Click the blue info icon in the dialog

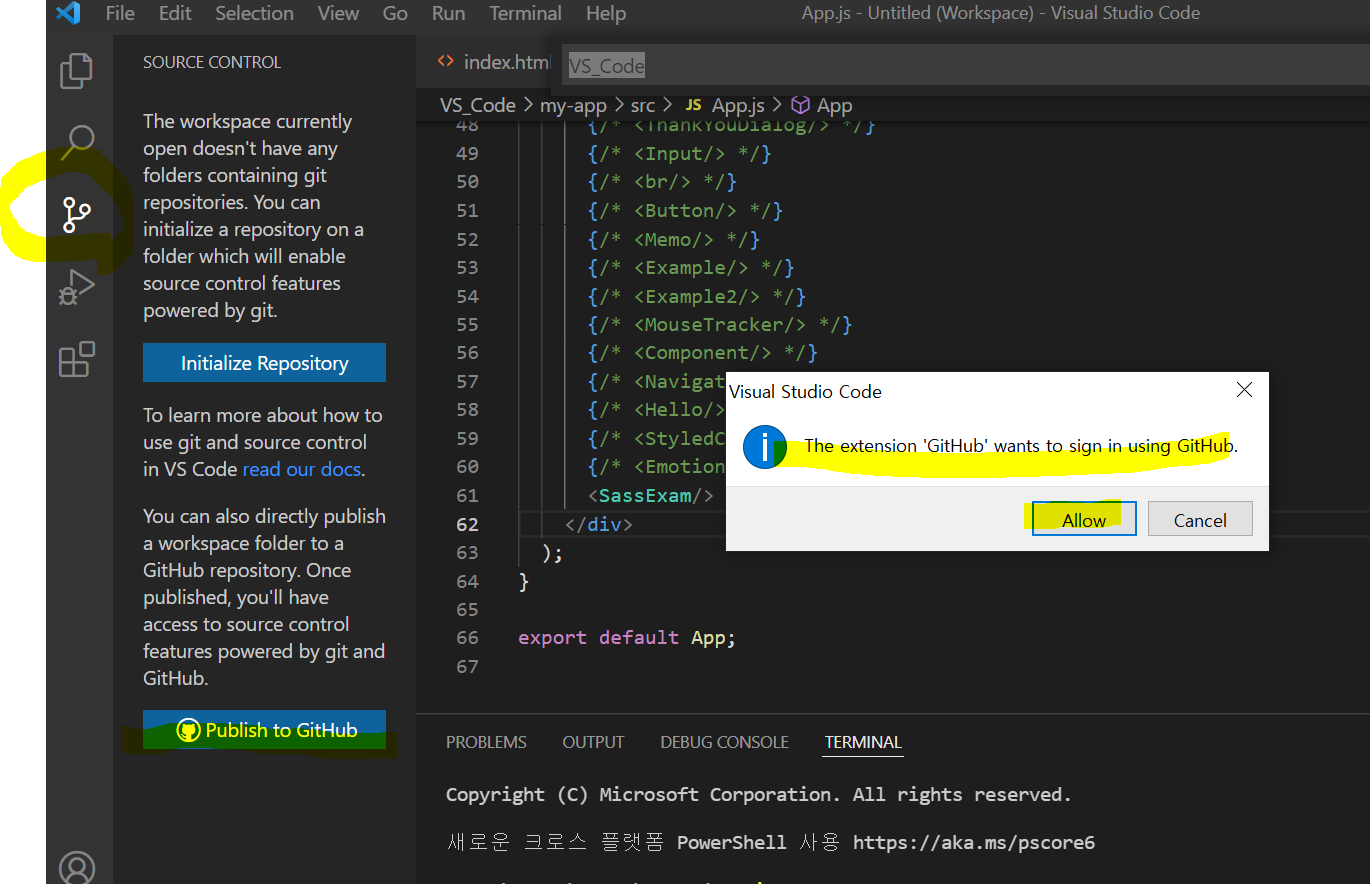pos(765,447)
